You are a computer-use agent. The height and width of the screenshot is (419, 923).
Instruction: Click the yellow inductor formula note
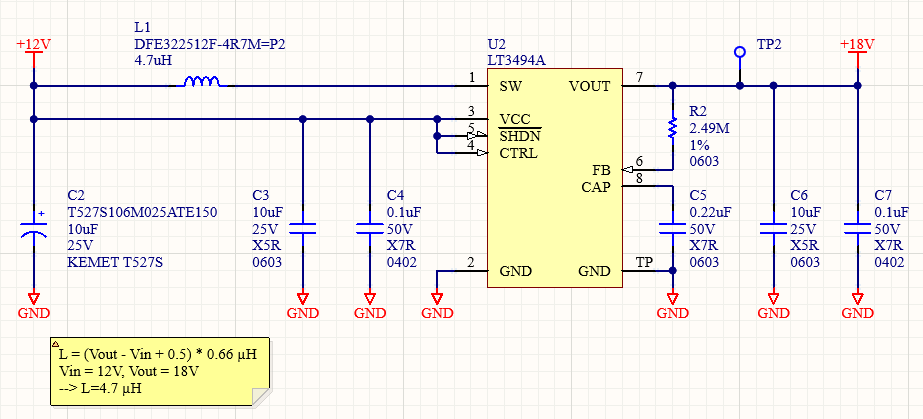(x=160, y=371)
